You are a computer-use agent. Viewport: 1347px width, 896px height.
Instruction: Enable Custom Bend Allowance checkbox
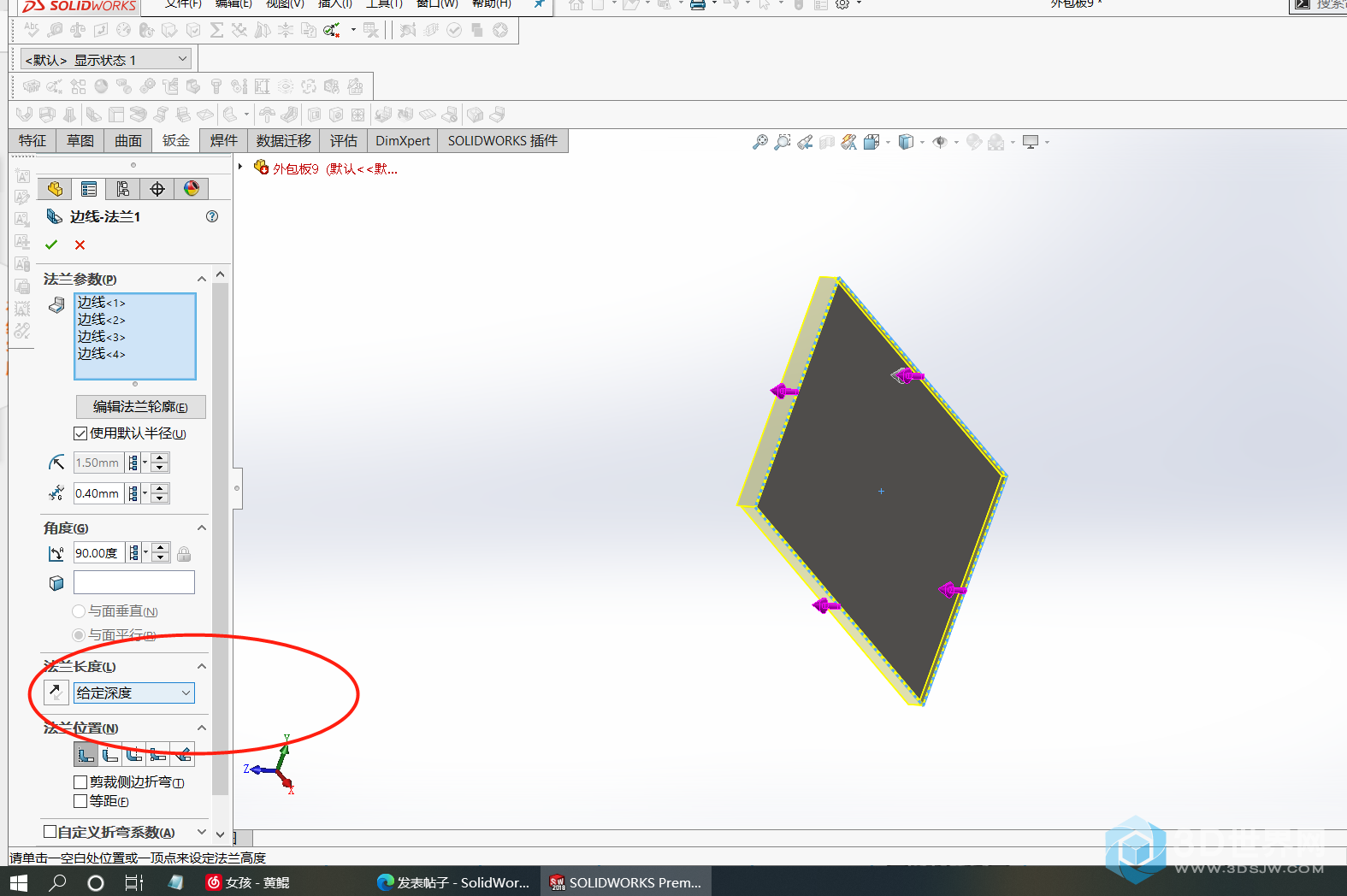point(50,832)
